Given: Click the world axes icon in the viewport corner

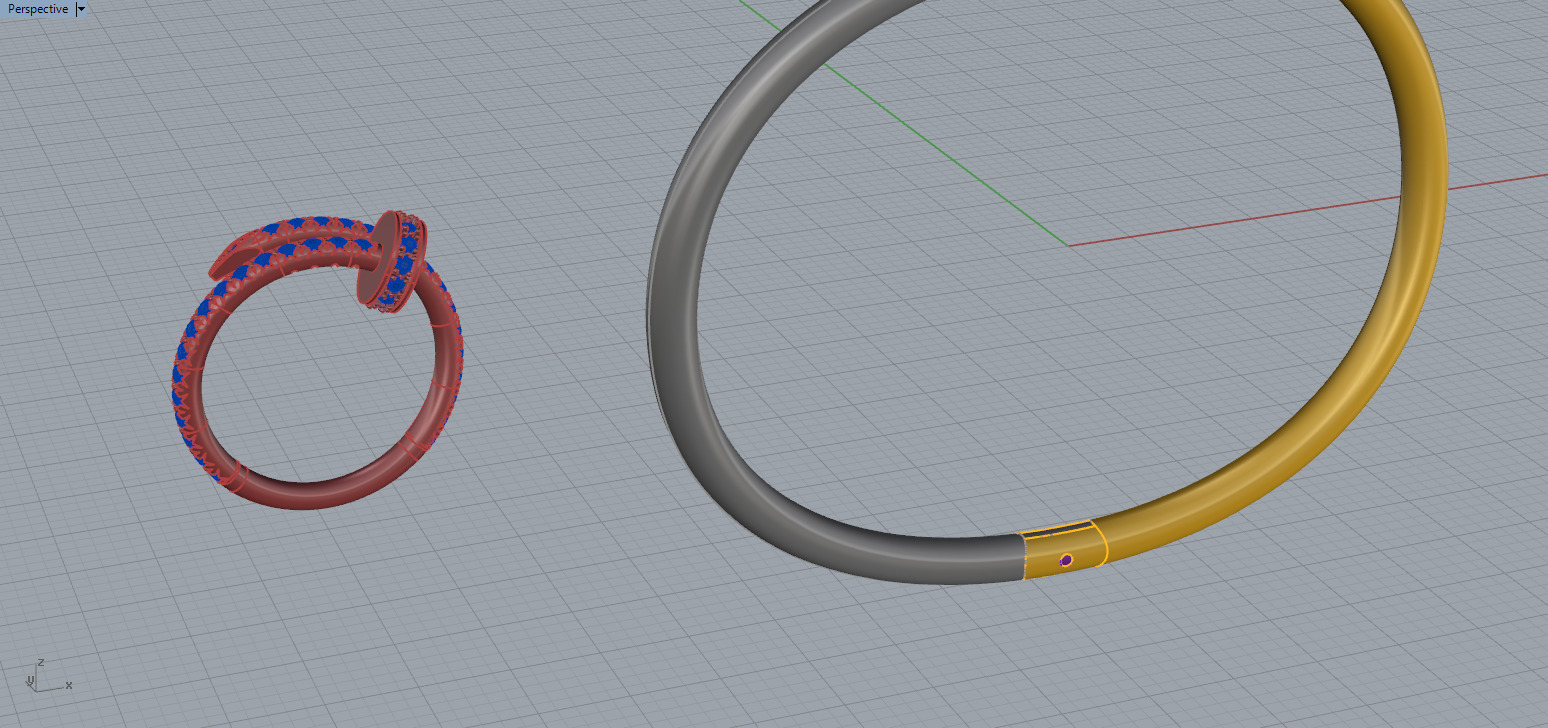Looking at the screenshot, I should tap(47, 677).
